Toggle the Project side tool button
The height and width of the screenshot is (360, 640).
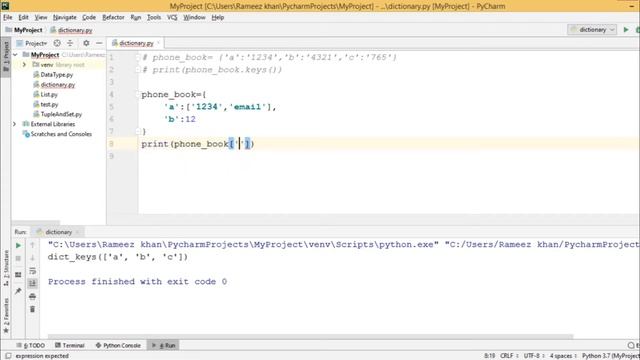[x=6, y=57]
